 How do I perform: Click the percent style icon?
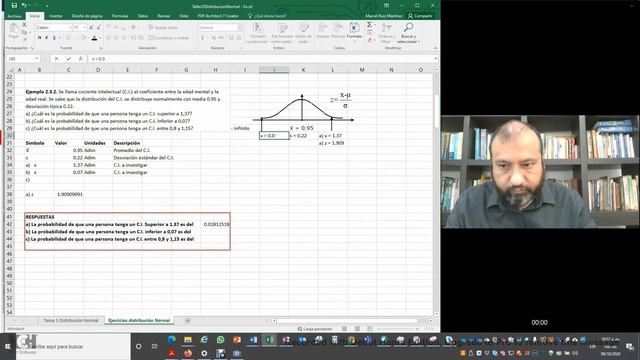point(213,38)
